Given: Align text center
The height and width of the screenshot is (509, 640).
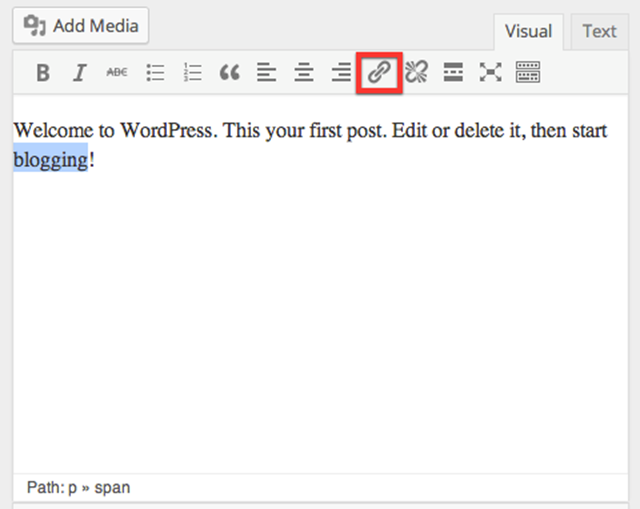Looking at the screenshot, I should pyautogui.click(x=304, y=73).
